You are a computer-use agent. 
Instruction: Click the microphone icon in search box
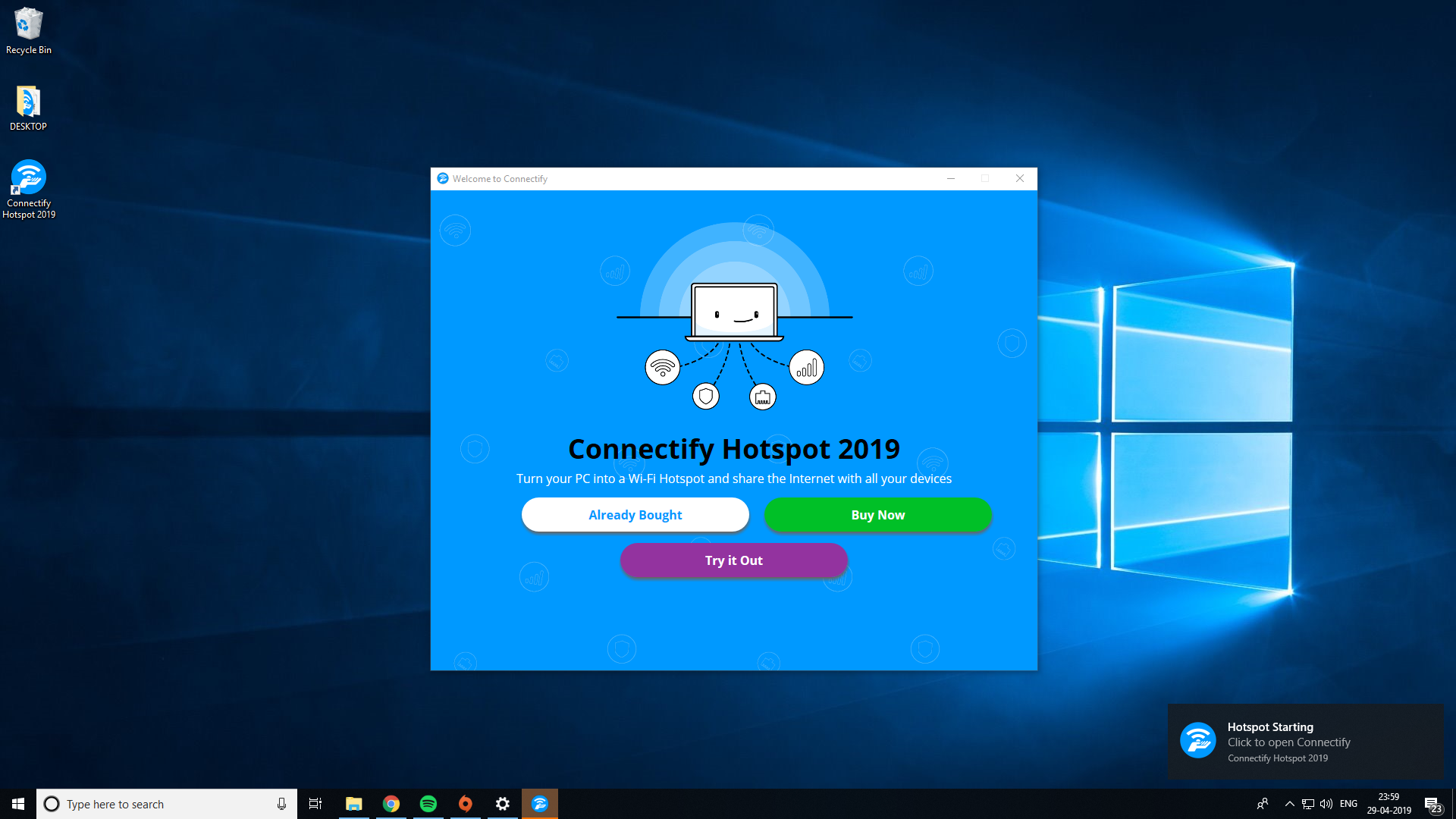(281, 804)
